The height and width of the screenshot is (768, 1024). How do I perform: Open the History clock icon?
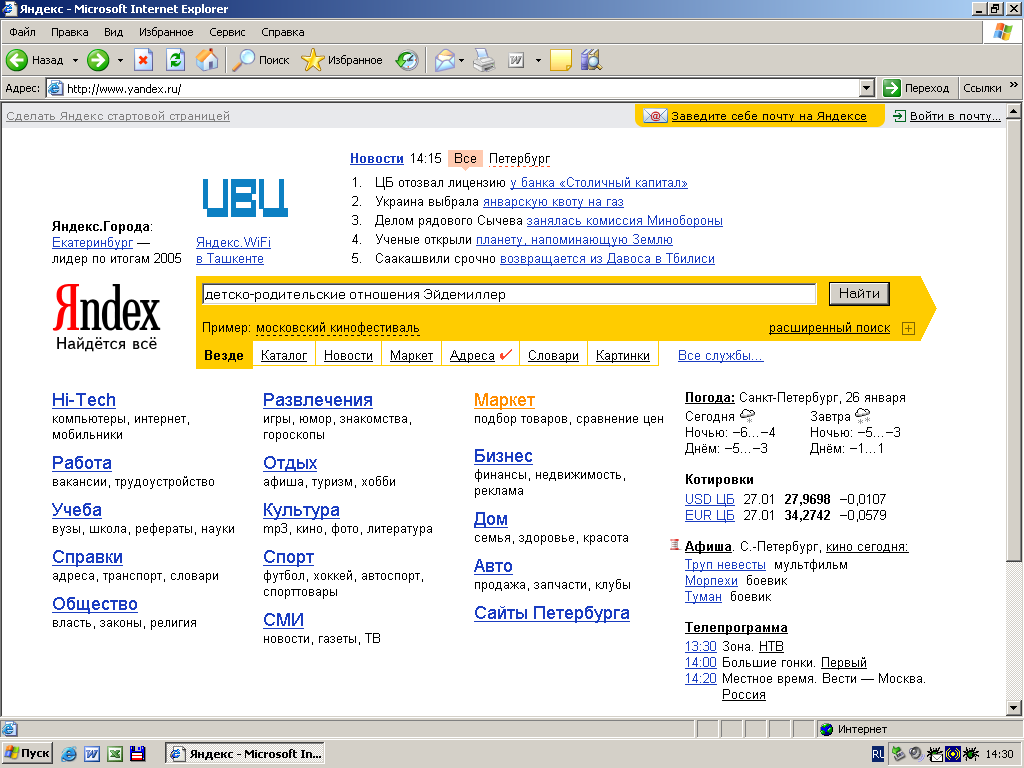coord(407,61)
